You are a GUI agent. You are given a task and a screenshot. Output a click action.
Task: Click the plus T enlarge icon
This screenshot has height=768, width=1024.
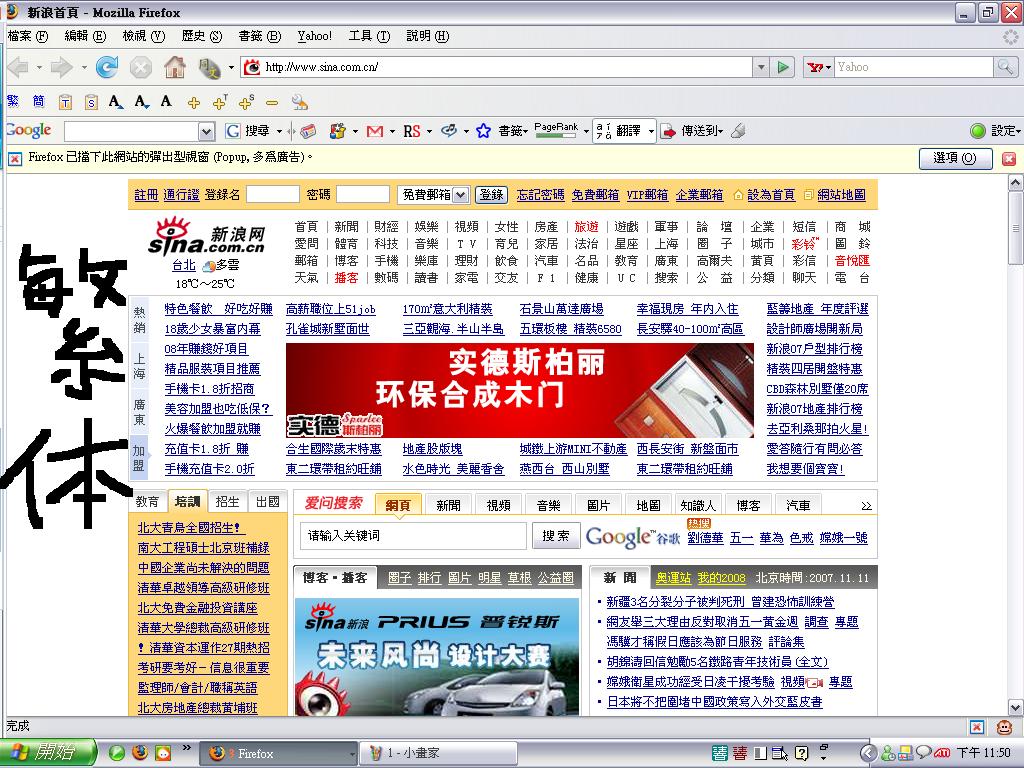220,102
